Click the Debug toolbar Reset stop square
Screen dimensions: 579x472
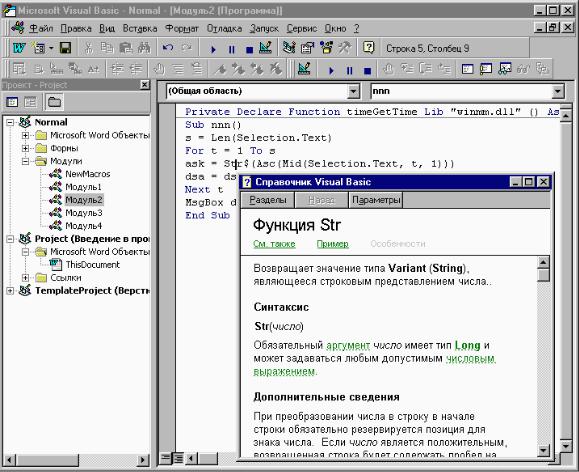[367, 70]
